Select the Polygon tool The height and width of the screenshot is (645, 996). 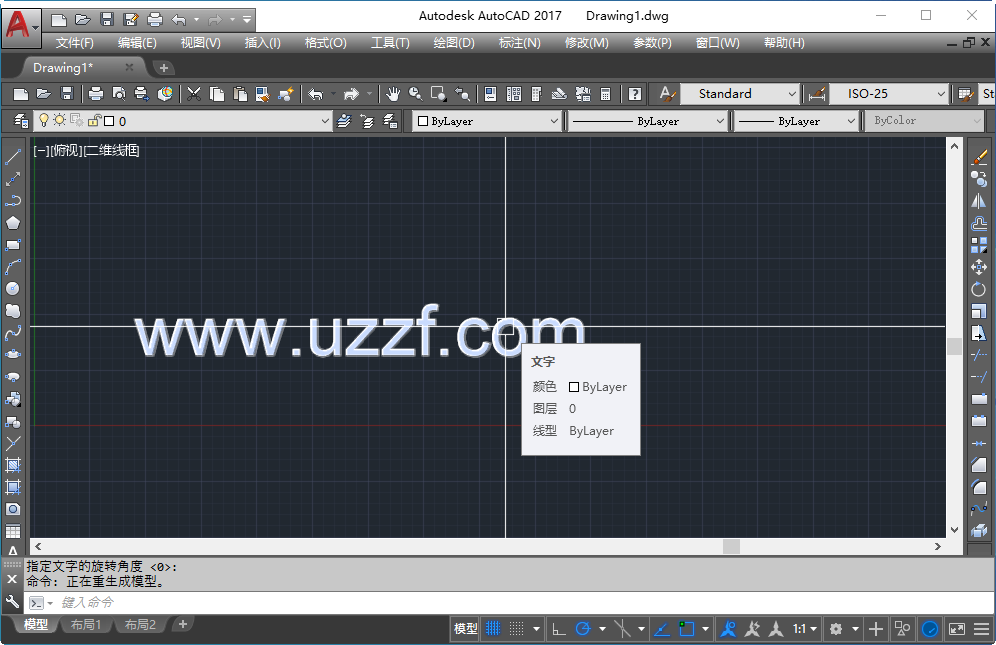point(13,222)
